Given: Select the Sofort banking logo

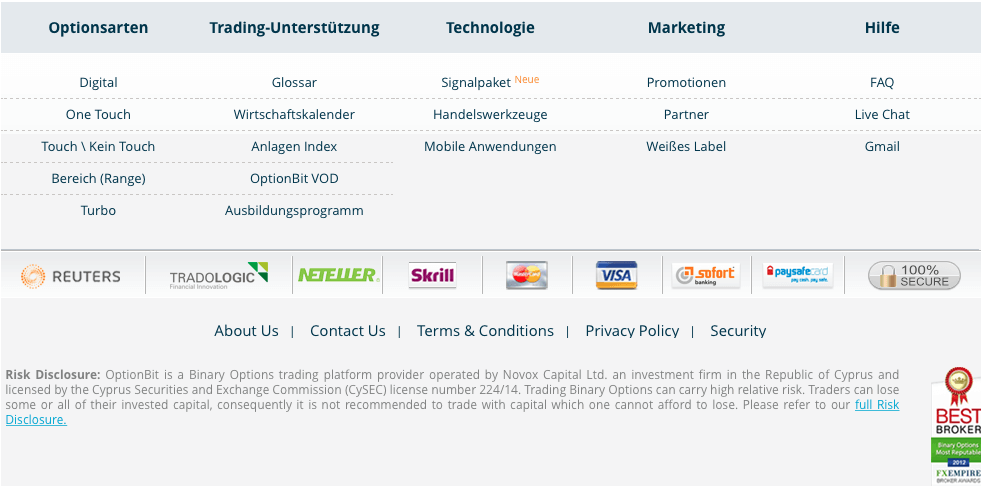Looking at the screenshot, I should [706, 275].
